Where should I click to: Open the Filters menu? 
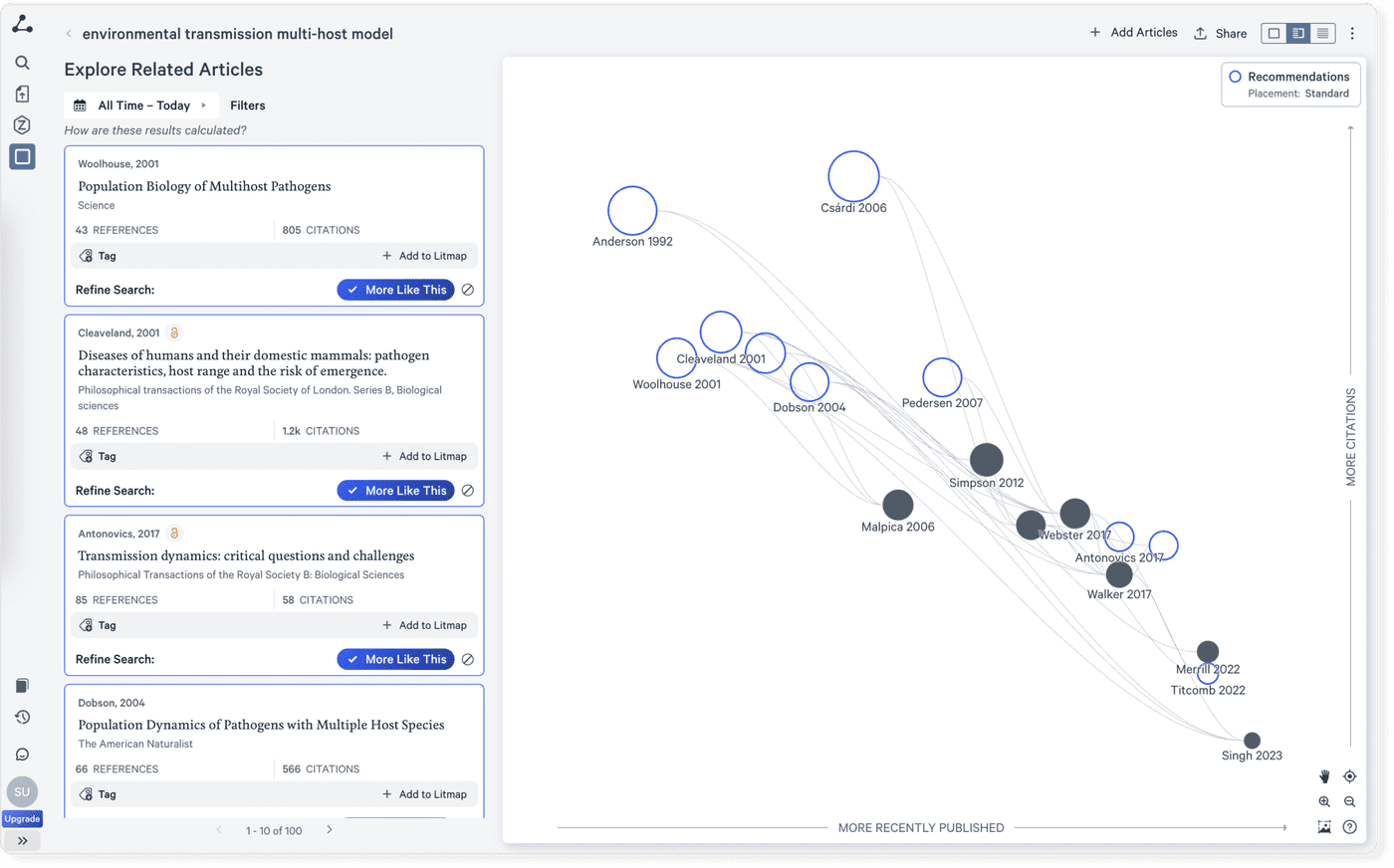(x=247, y=105)
